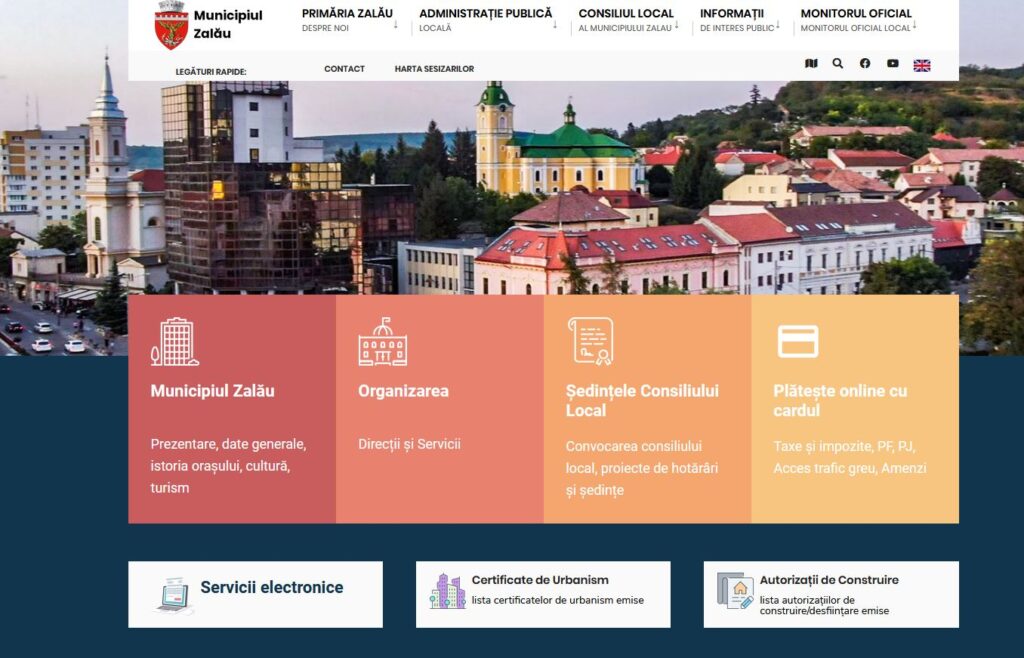Open the YouTube channel icon
This screenshot has width=1024, height=658.
(893, 64)
